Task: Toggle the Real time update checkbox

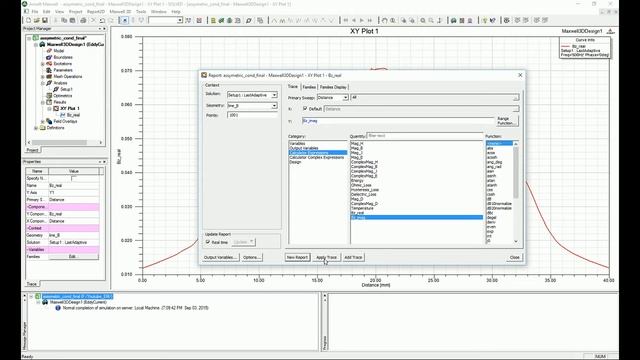Action: click(x=208, y=242)
